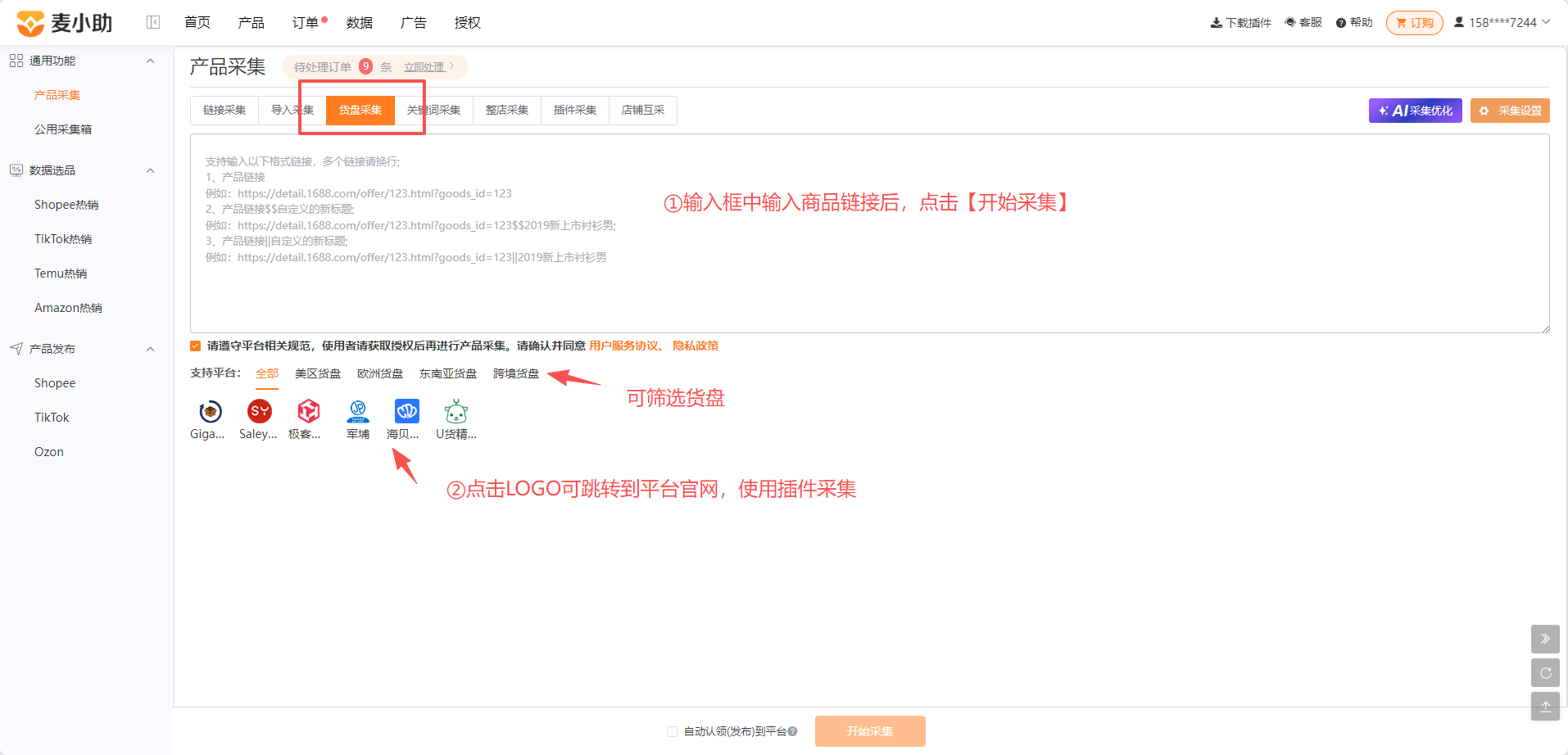Image resolution: width=1568 pixels, height=755 pixels.
Task: Enable 自动认领(发布)到平台 checkbox
Action: click(673, 731)
